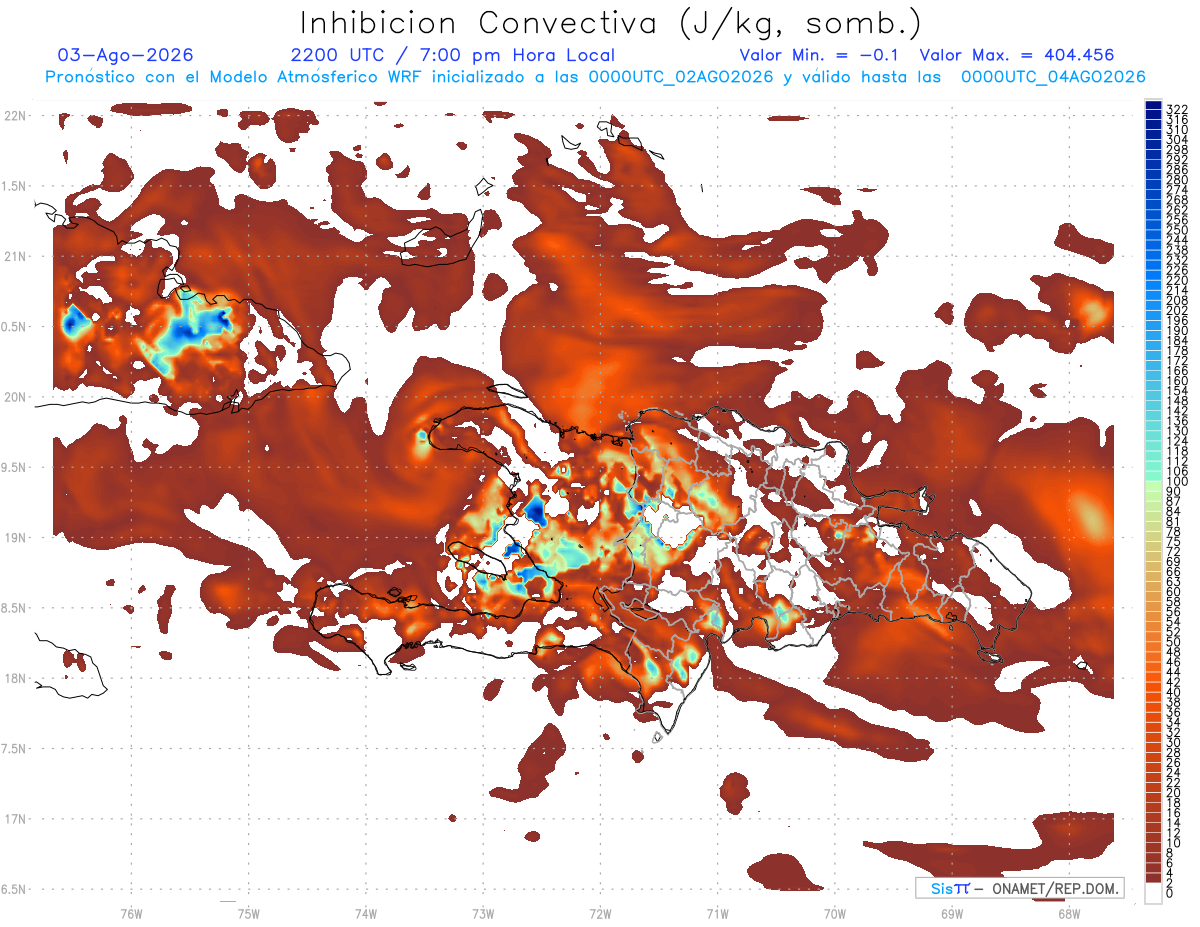The width and height of the screenshot is (1200, 927).
Task: Click the 'Valor Min. = -0.1' text
Action: coord(820,55)
